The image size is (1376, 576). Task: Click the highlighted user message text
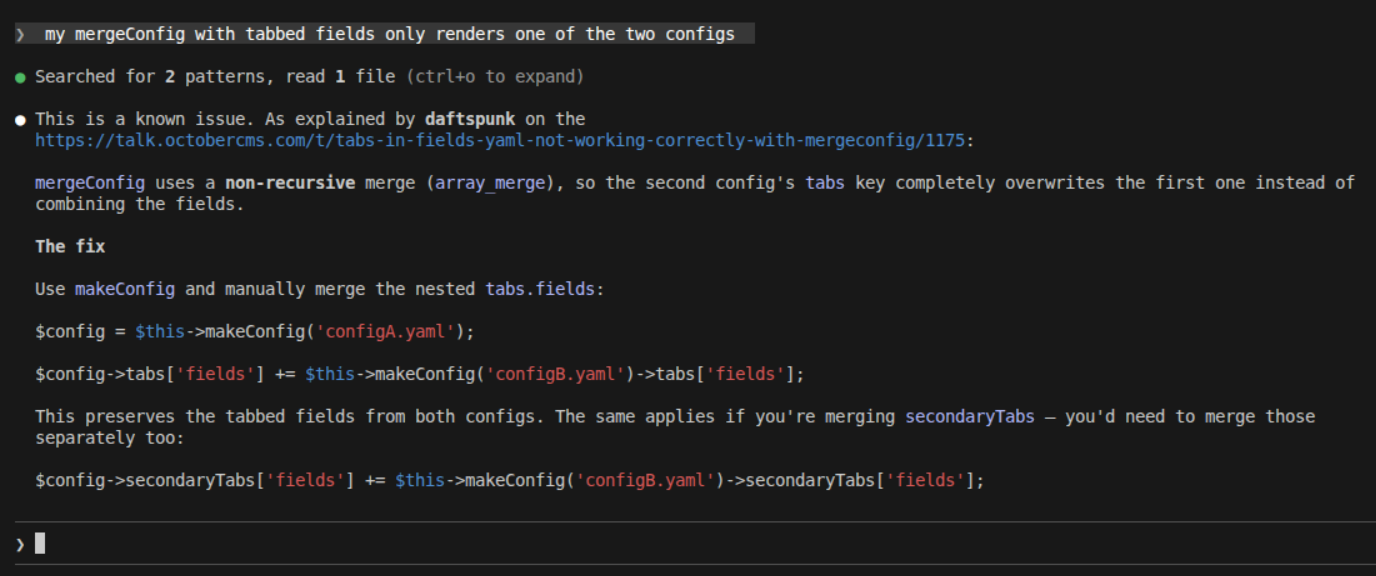coord(390,35)
